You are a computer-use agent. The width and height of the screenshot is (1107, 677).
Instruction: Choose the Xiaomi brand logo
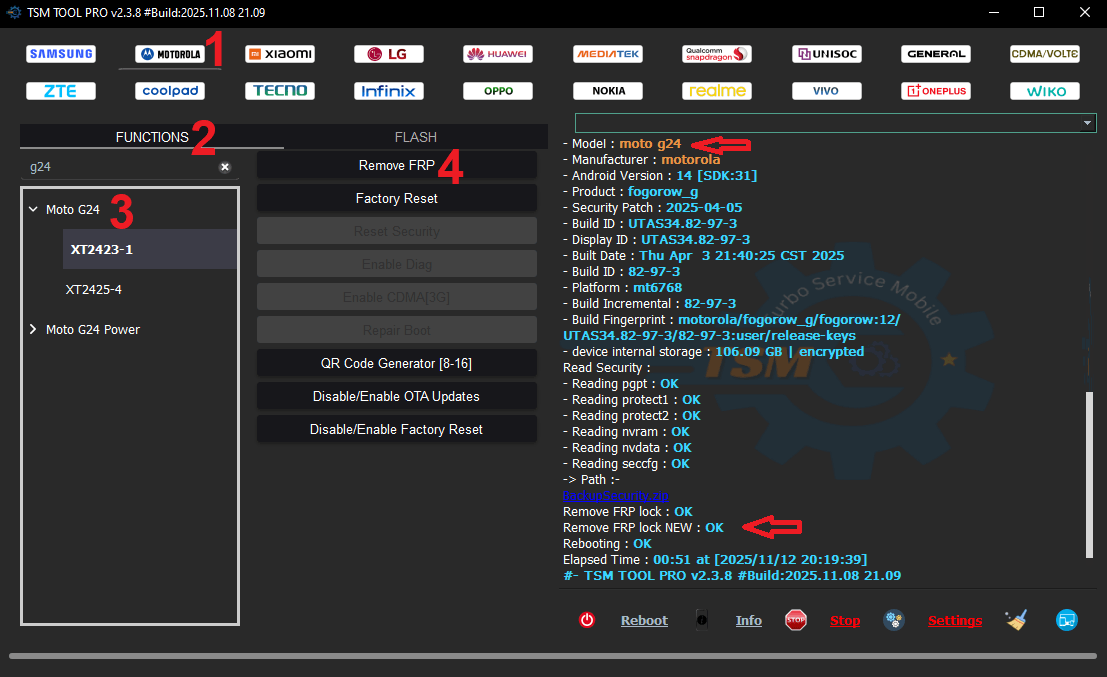coord(280,54)
